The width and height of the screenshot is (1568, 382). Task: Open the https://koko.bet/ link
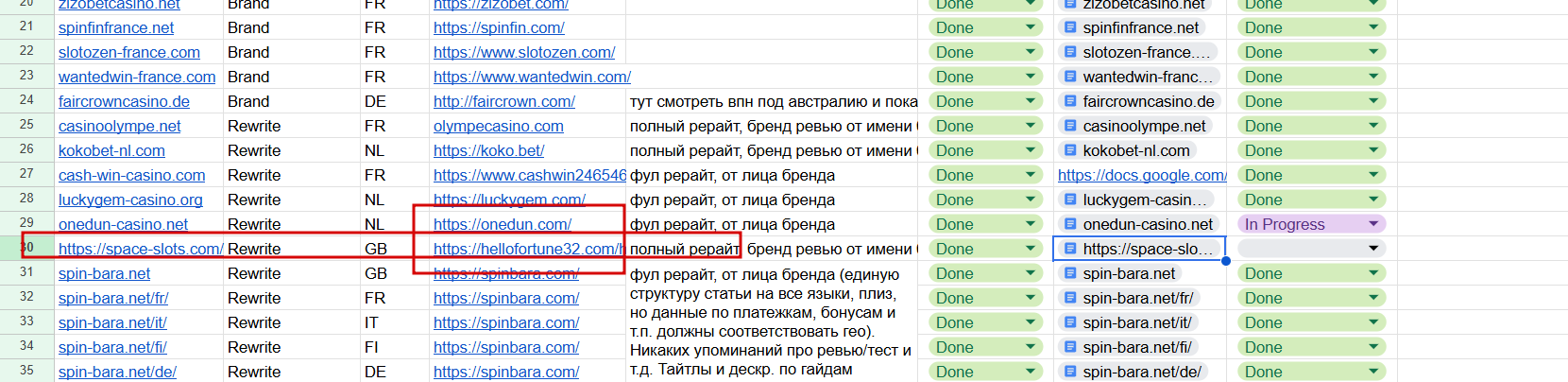pyautogui.click(x=488, y=150)
